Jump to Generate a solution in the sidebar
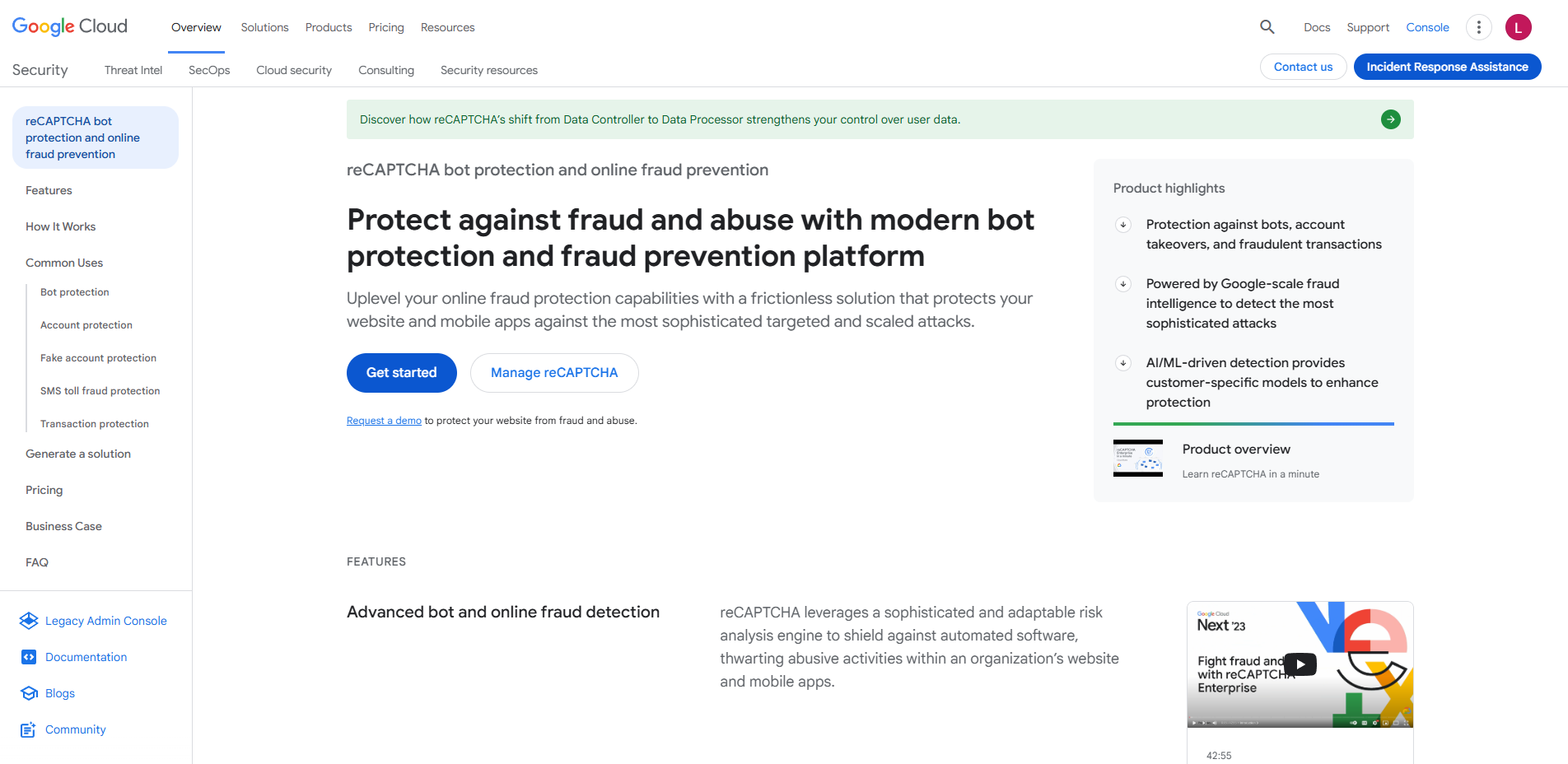The image size is (1568, 764). click(x=78, y=454)
